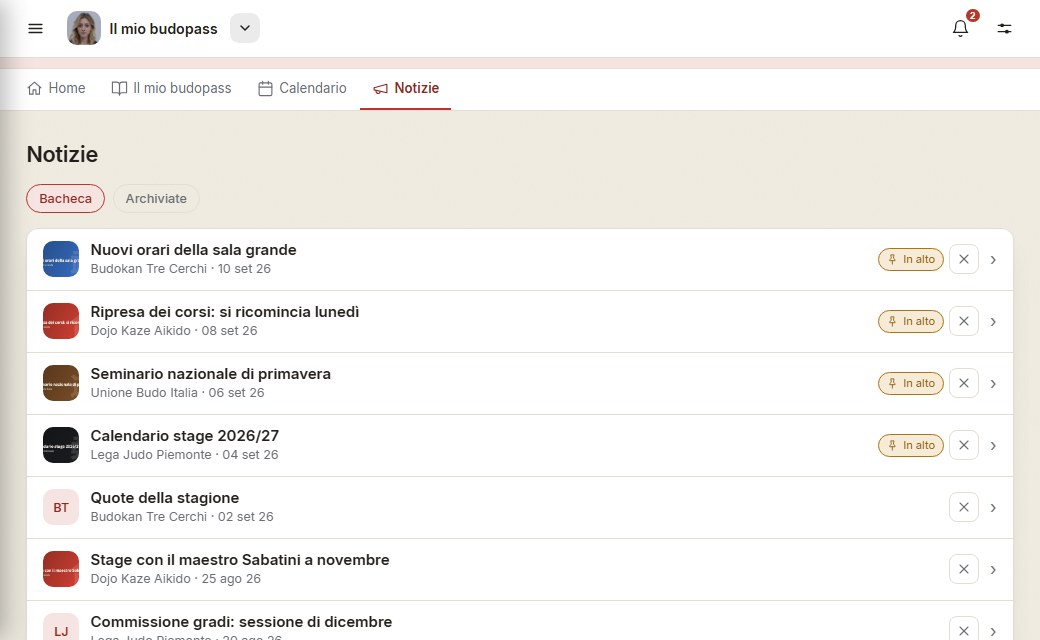Click the user profile avatar

pos(84,28)
